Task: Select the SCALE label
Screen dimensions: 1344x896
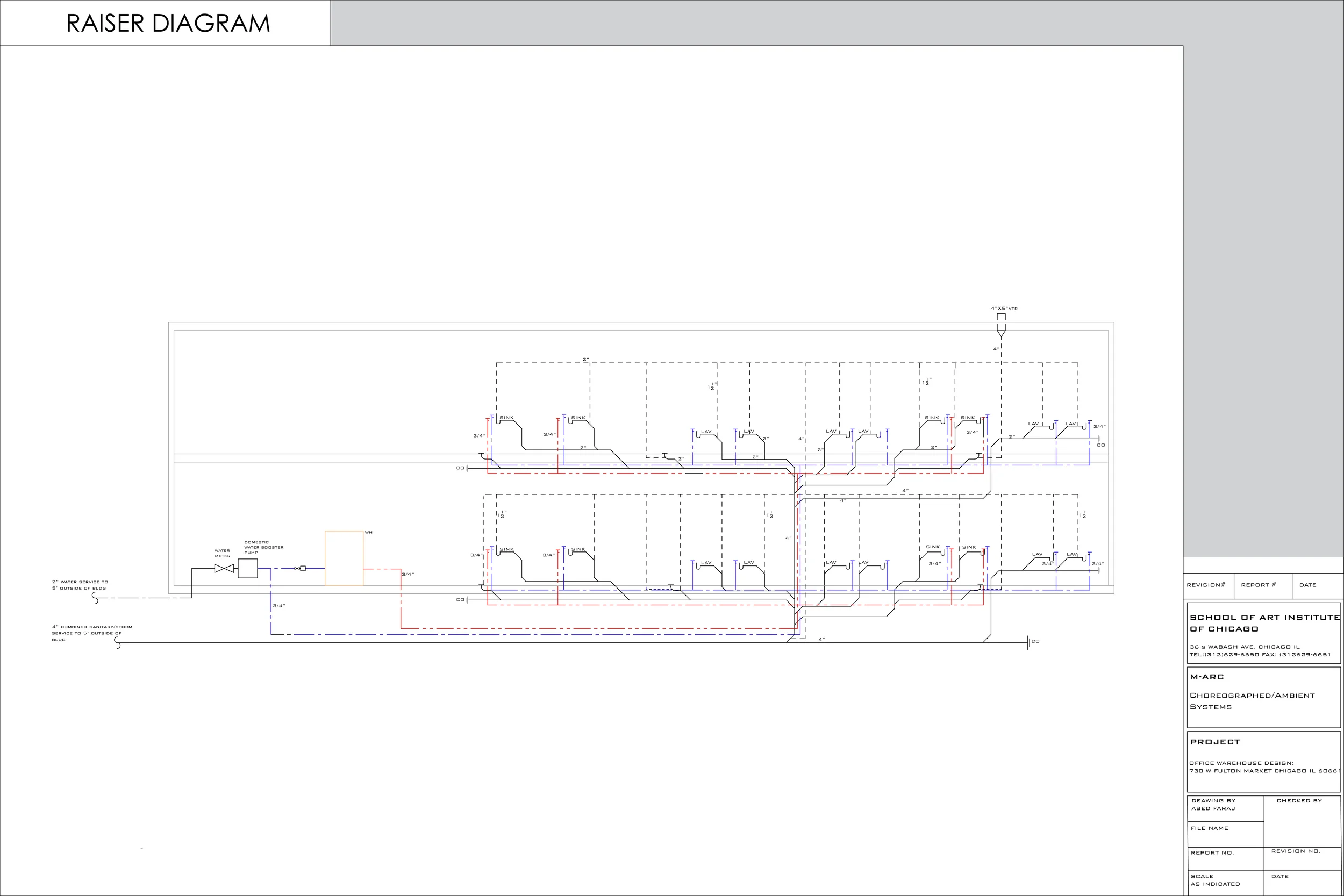Action: [x=1202, y=876]
